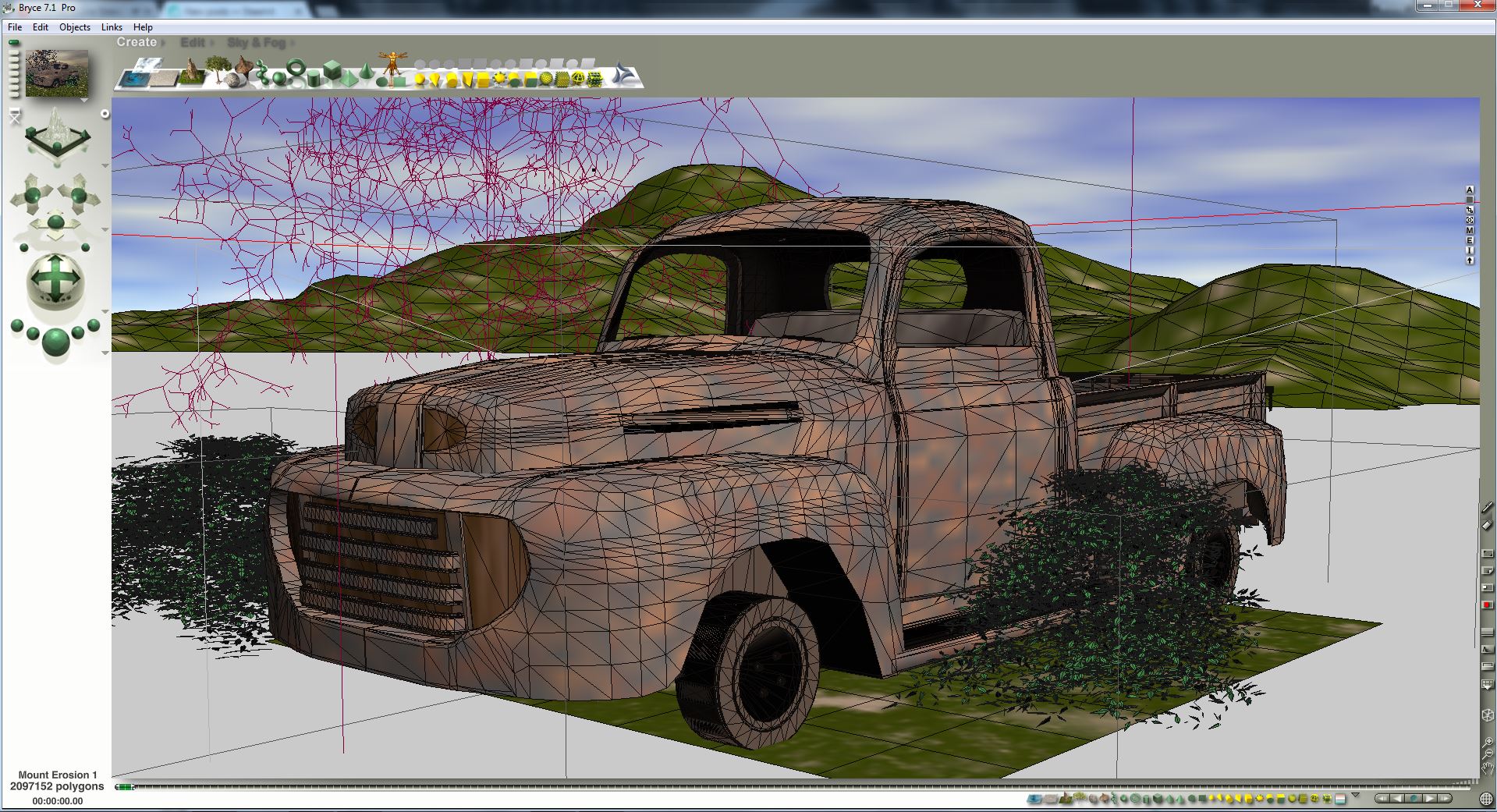This screenshot has height=812, width=1497.
Task: Select all terrains in the bottom selection palette
Action: (1066, 798)
